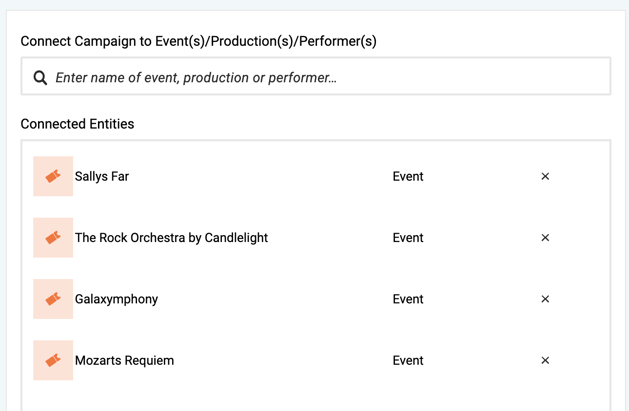Image resolution: width=629 pixels, height=411 pixels.
Task: Click the ticket icon beside Mozarts Requiem
Action: pos(53,360)
